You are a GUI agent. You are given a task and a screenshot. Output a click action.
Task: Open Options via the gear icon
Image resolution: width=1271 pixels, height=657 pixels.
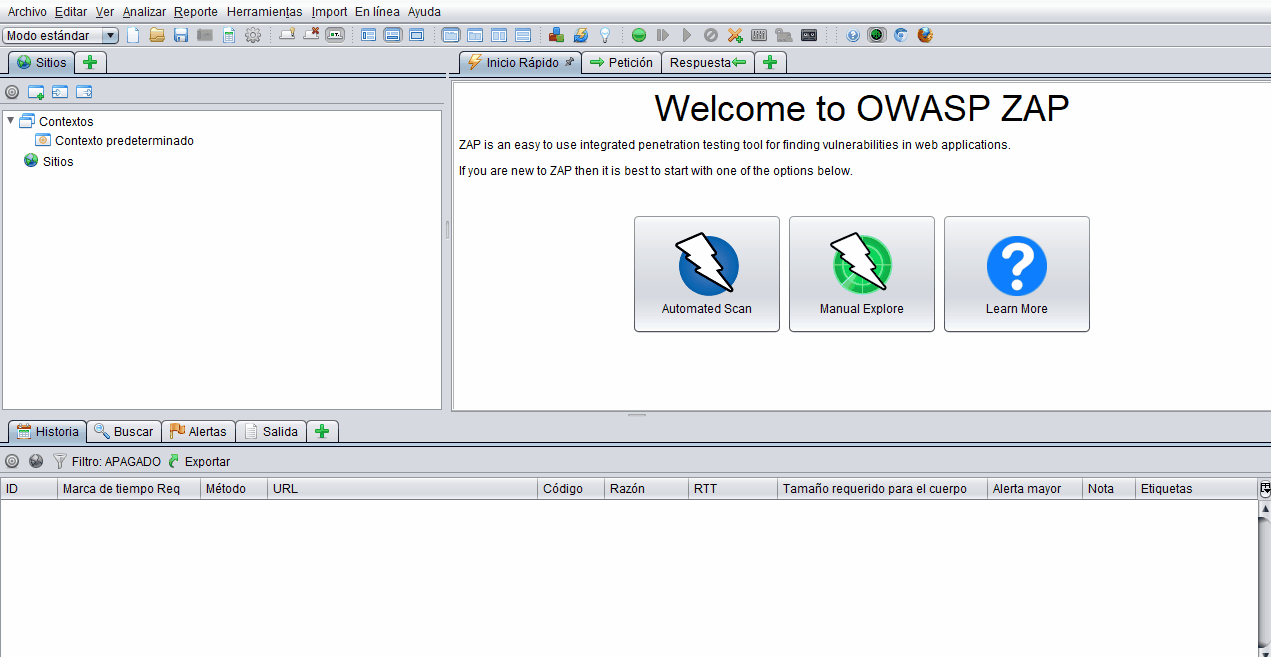pyautogui.click(x=253, y=35)
